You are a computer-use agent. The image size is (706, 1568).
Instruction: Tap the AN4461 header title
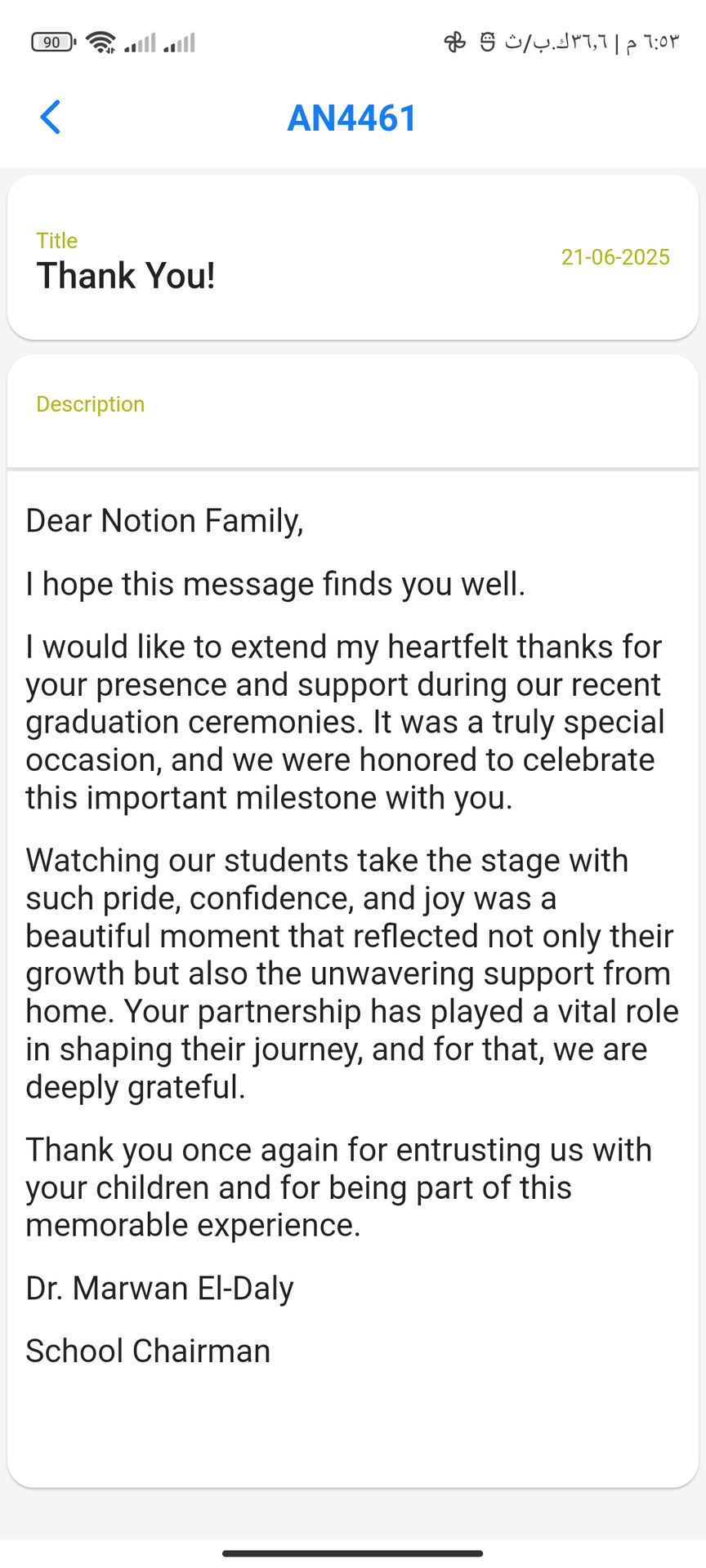click(352, 118)
